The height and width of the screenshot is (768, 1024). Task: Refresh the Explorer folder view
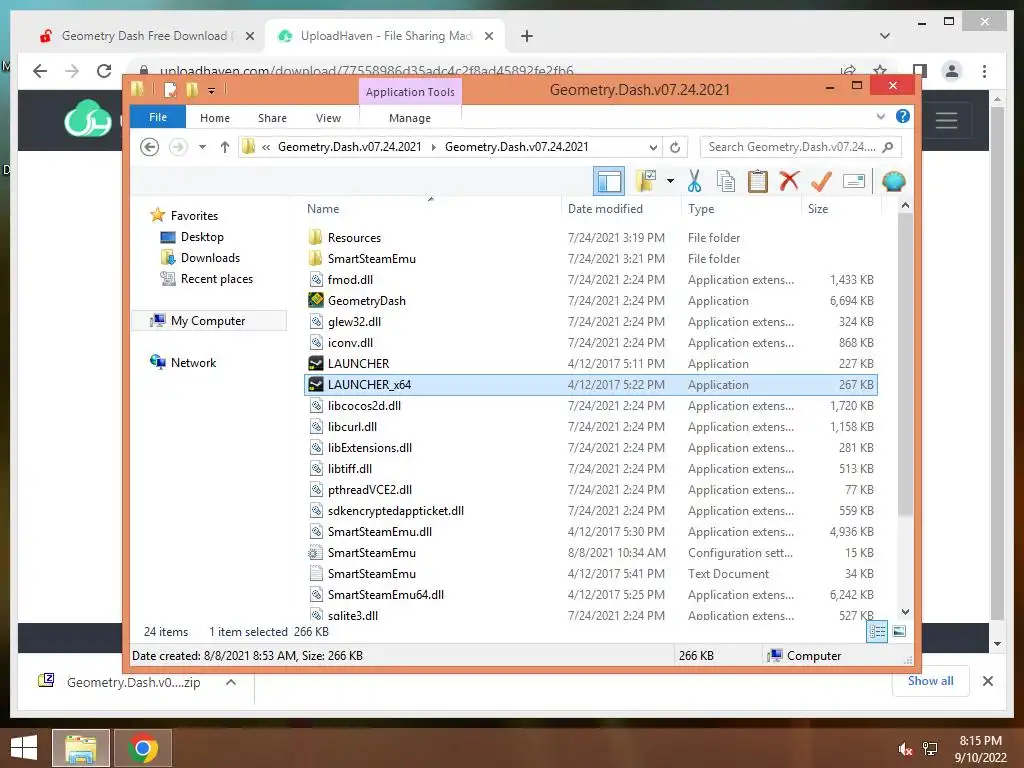tap(675, 147)
